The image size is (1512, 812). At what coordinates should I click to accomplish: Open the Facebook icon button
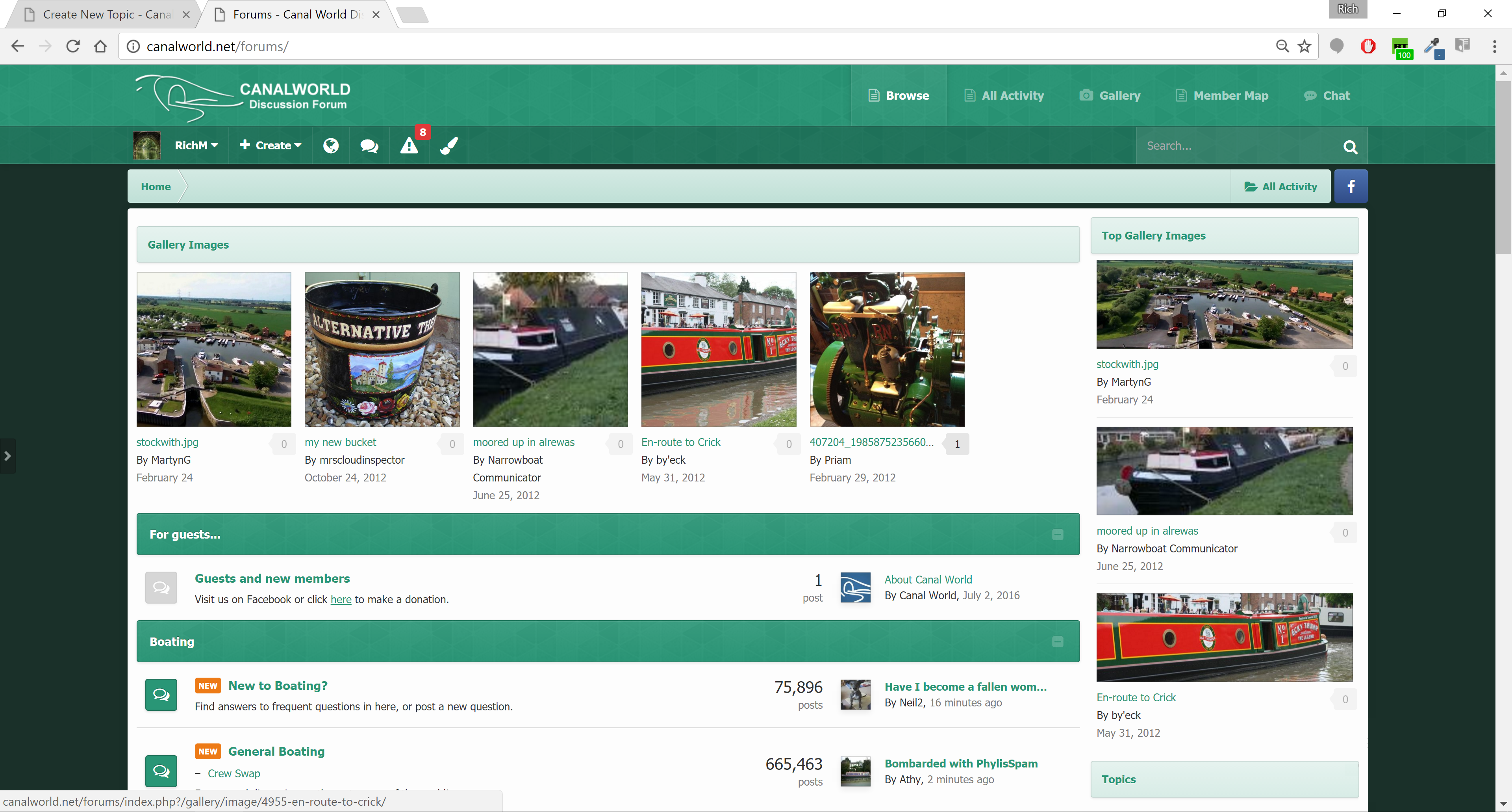click(x=1351, y=186)
